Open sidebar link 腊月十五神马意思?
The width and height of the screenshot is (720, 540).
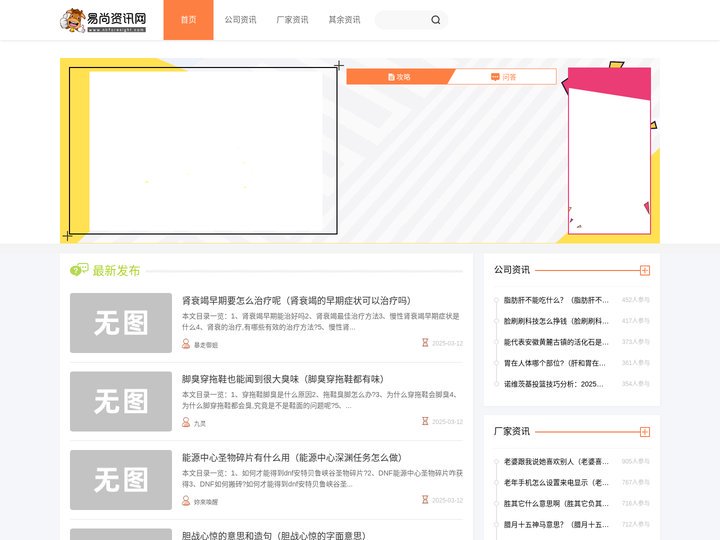coord(556,524)
